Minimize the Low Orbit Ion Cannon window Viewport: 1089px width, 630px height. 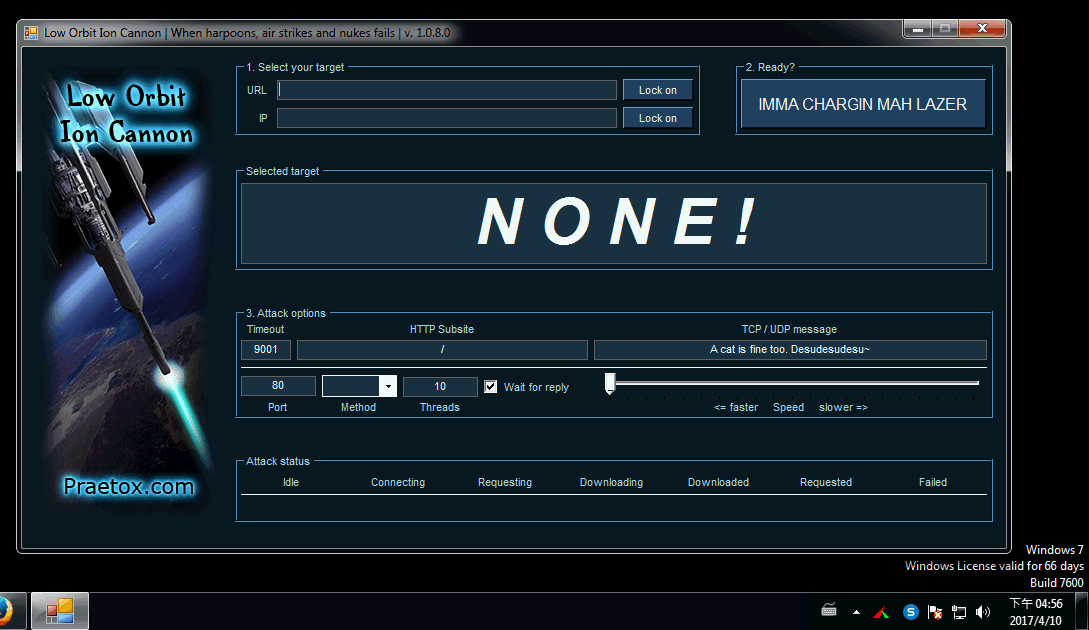coord(917,28)
